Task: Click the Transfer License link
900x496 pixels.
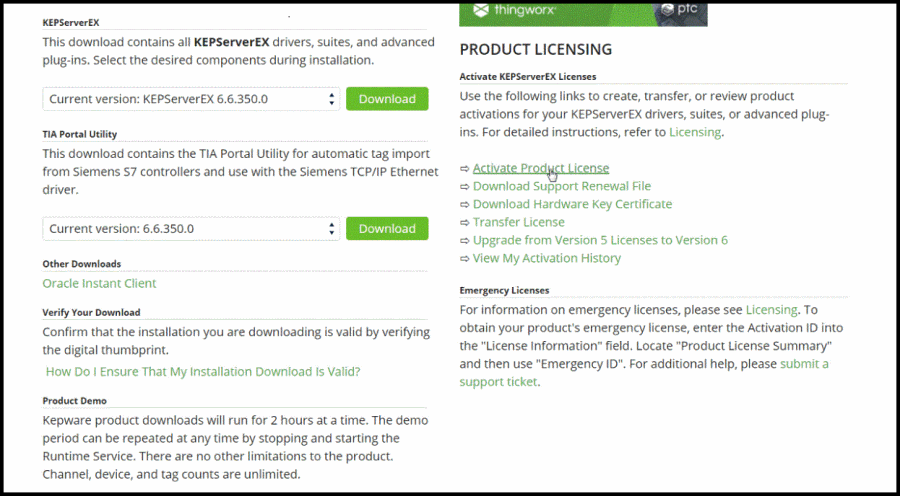Action: pos(518,222)
